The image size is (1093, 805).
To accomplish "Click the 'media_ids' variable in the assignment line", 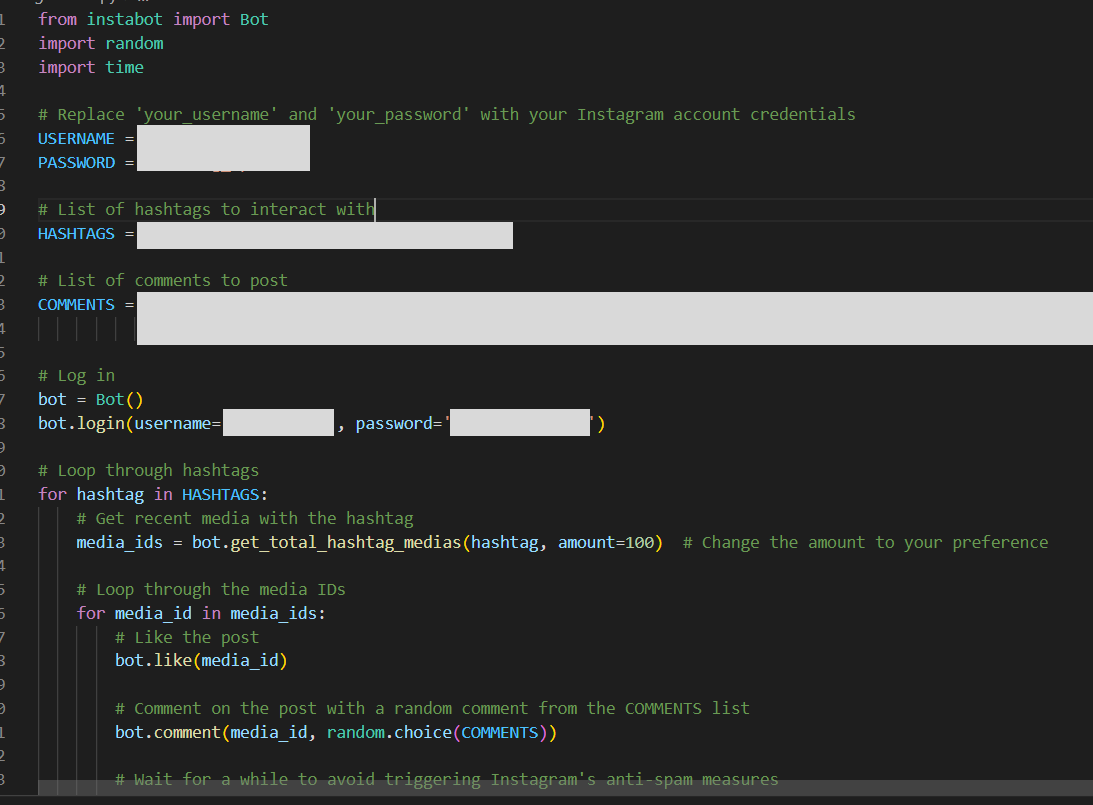I will coord(119,542).
